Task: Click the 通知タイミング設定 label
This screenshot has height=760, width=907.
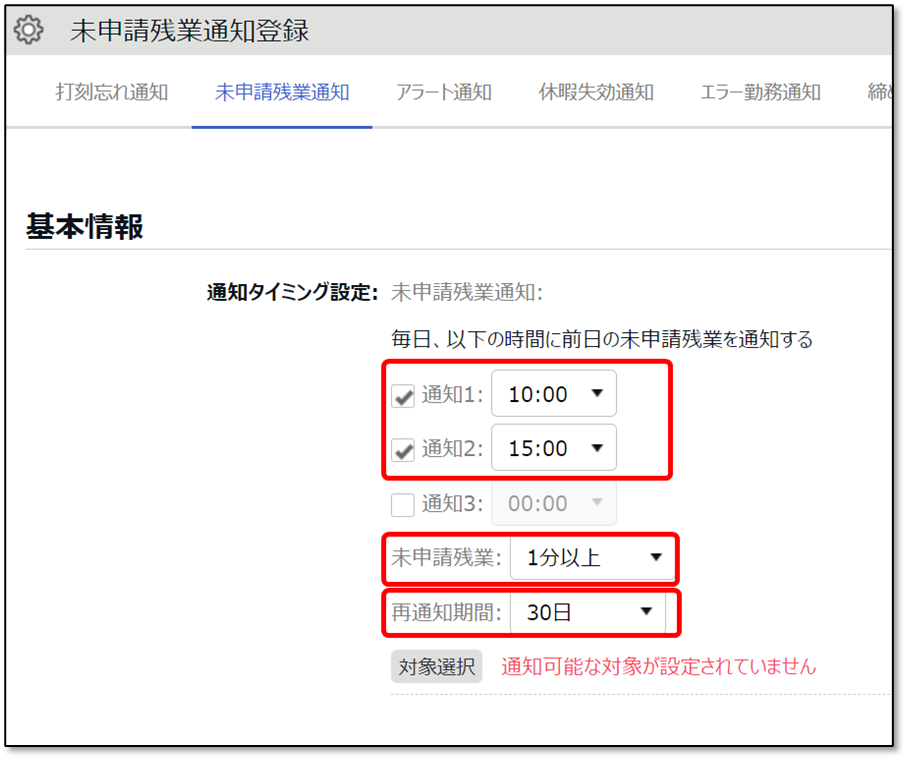Action: pos(291,293)
